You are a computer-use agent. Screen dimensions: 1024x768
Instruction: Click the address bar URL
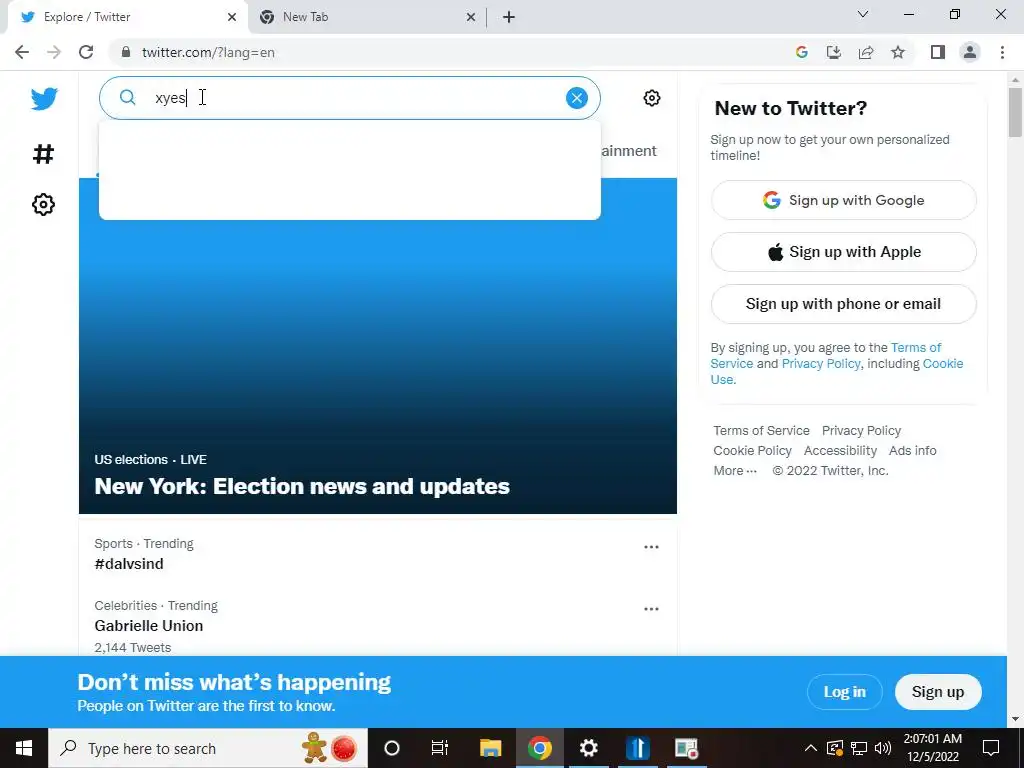click(x=208, y=52)
